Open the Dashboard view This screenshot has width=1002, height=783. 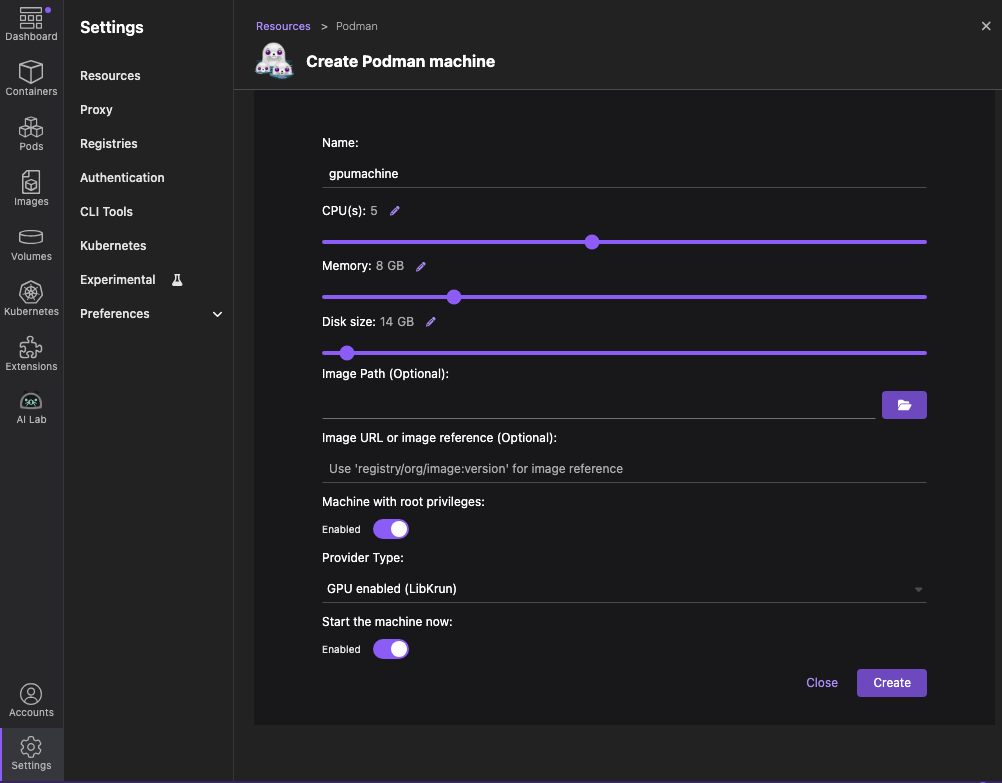coord(31,24)
